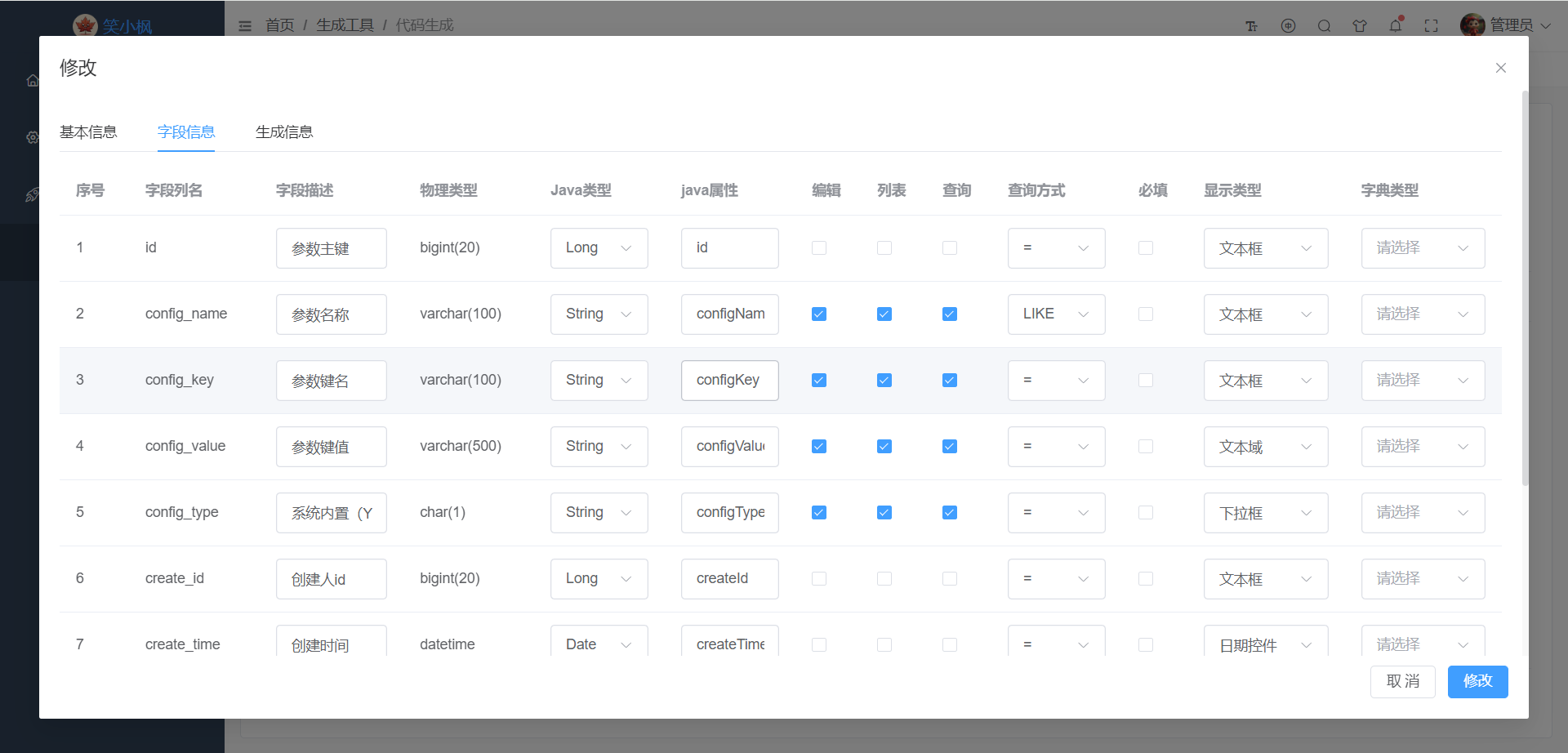Image resolution: width=1568 pixels, height=753 pixels.
Task: Click the 取消 button
Action: pyautogui.click(x=1402, y=681)
